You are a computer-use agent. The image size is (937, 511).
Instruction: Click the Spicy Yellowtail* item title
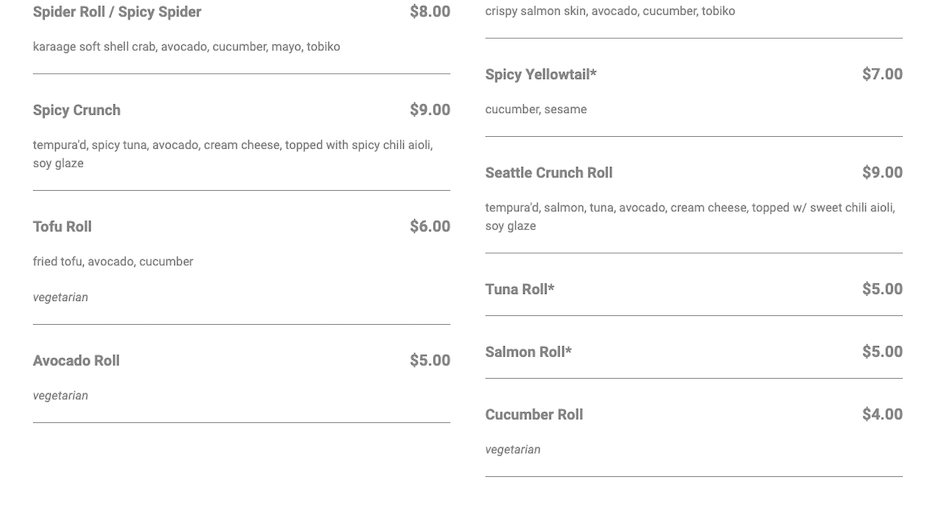coord(540,75)
